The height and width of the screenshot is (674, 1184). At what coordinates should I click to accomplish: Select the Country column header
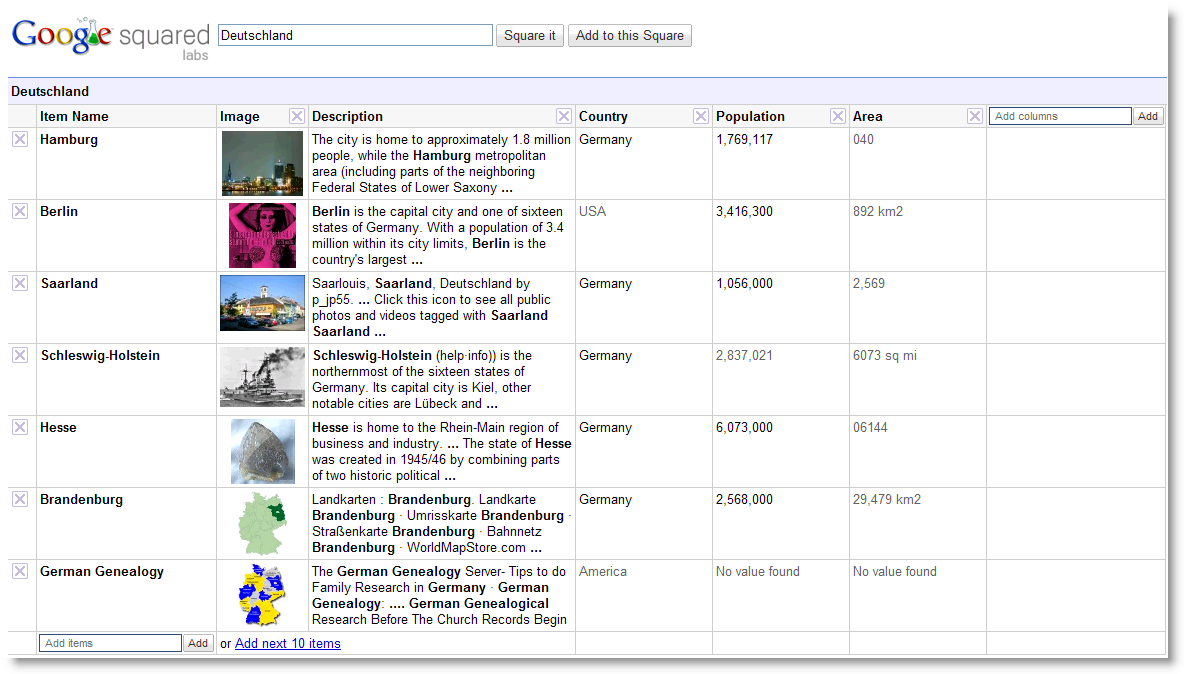click(x=603, y=116)
